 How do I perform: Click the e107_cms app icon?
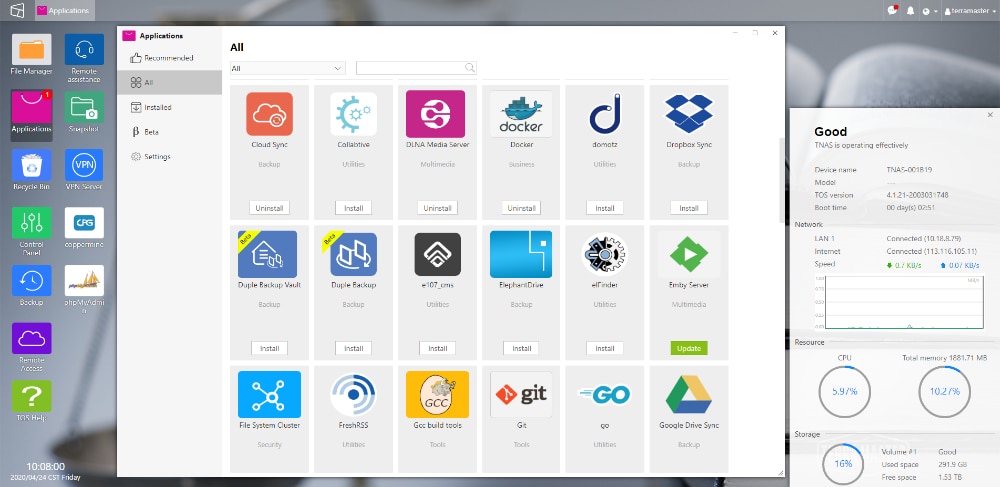pos(438,254)
